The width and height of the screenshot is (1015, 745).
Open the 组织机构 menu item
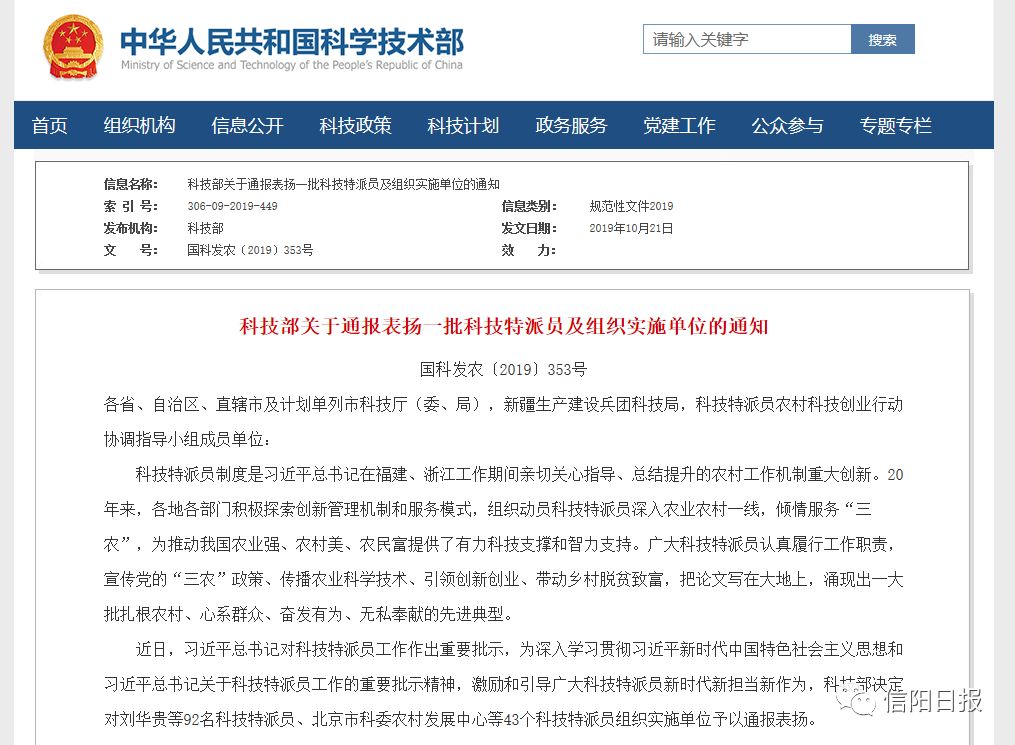click(x=140, y=125)
